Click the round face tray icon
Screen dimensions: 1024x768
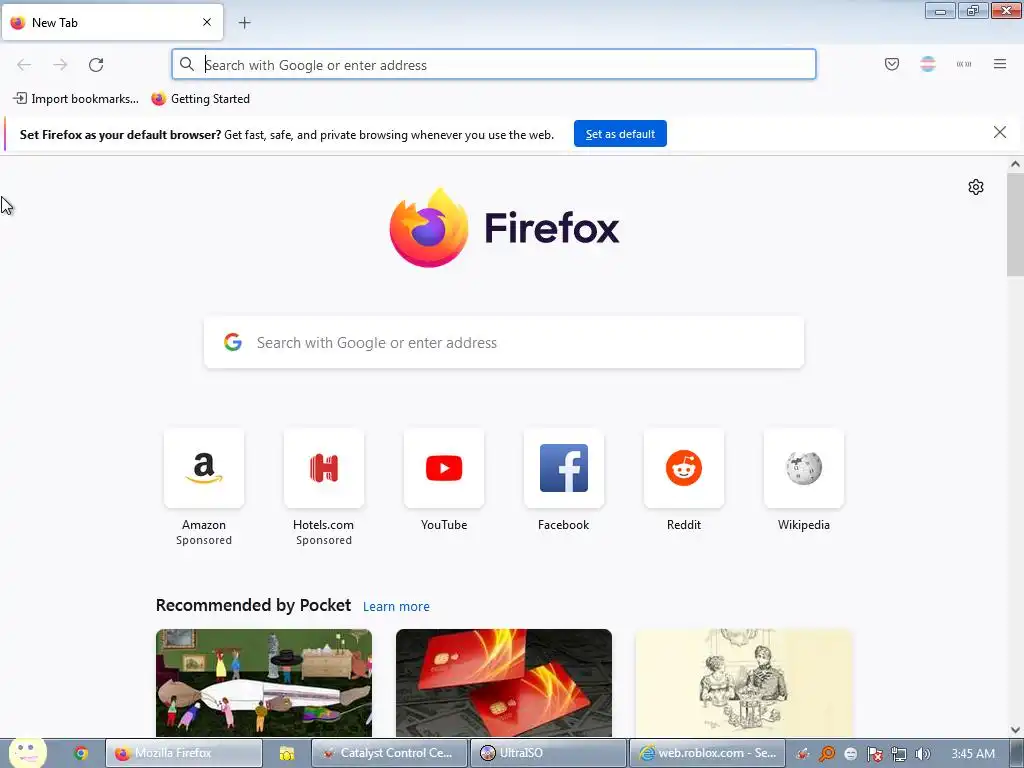point(850,754)
